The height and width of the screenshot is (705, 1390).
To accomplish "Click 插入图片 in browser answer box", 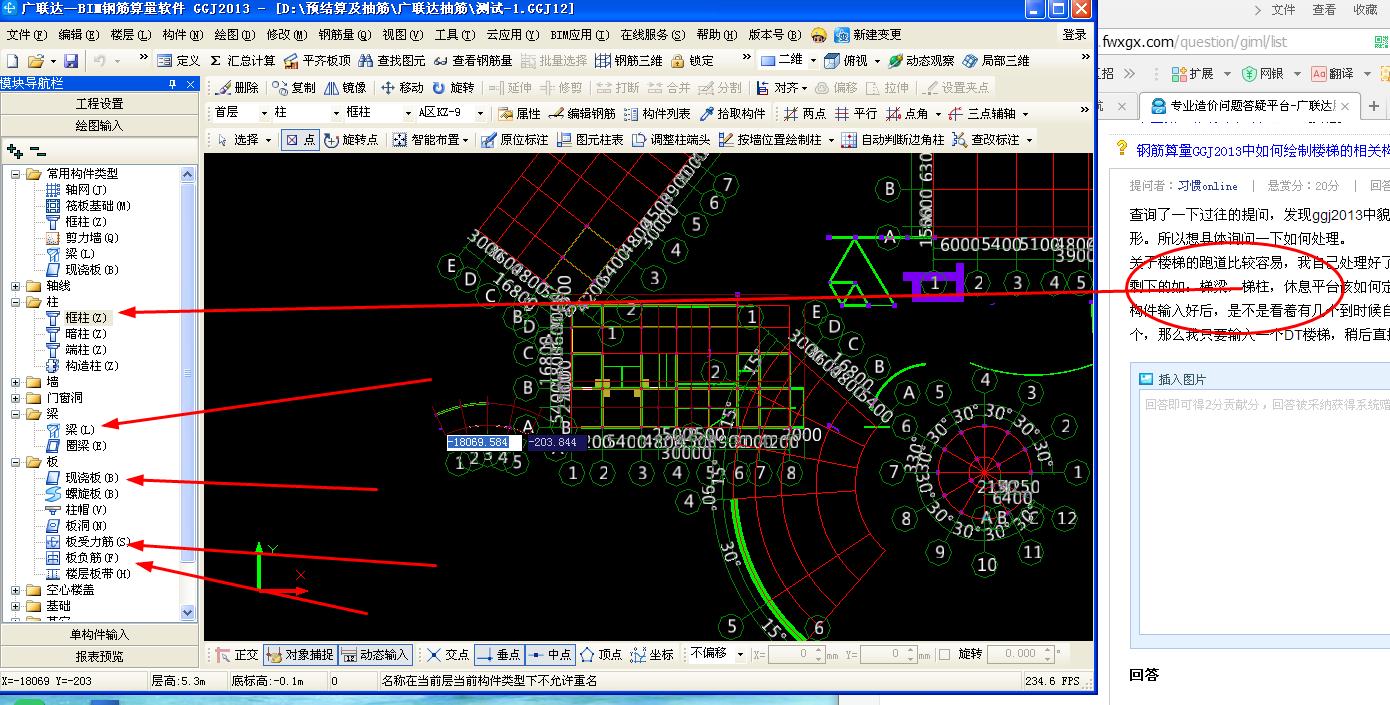I will coord(1173,379).
